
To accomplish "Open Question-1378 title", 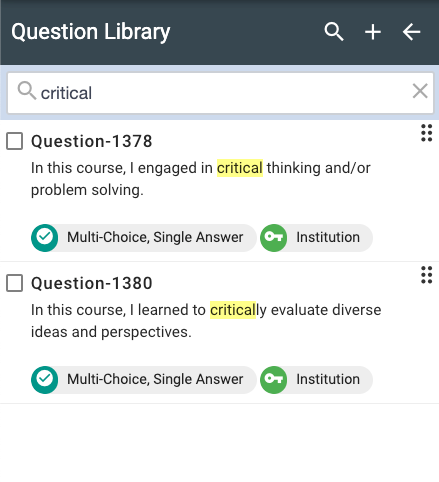I will (x=92, y=141).
